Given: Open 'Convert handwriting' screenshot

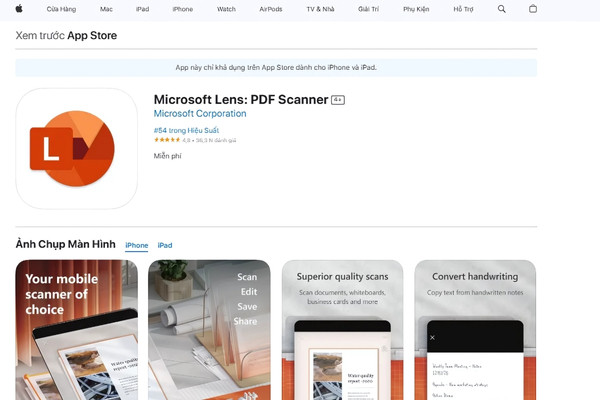Looking at the screenshot, I should pos(475,330).
